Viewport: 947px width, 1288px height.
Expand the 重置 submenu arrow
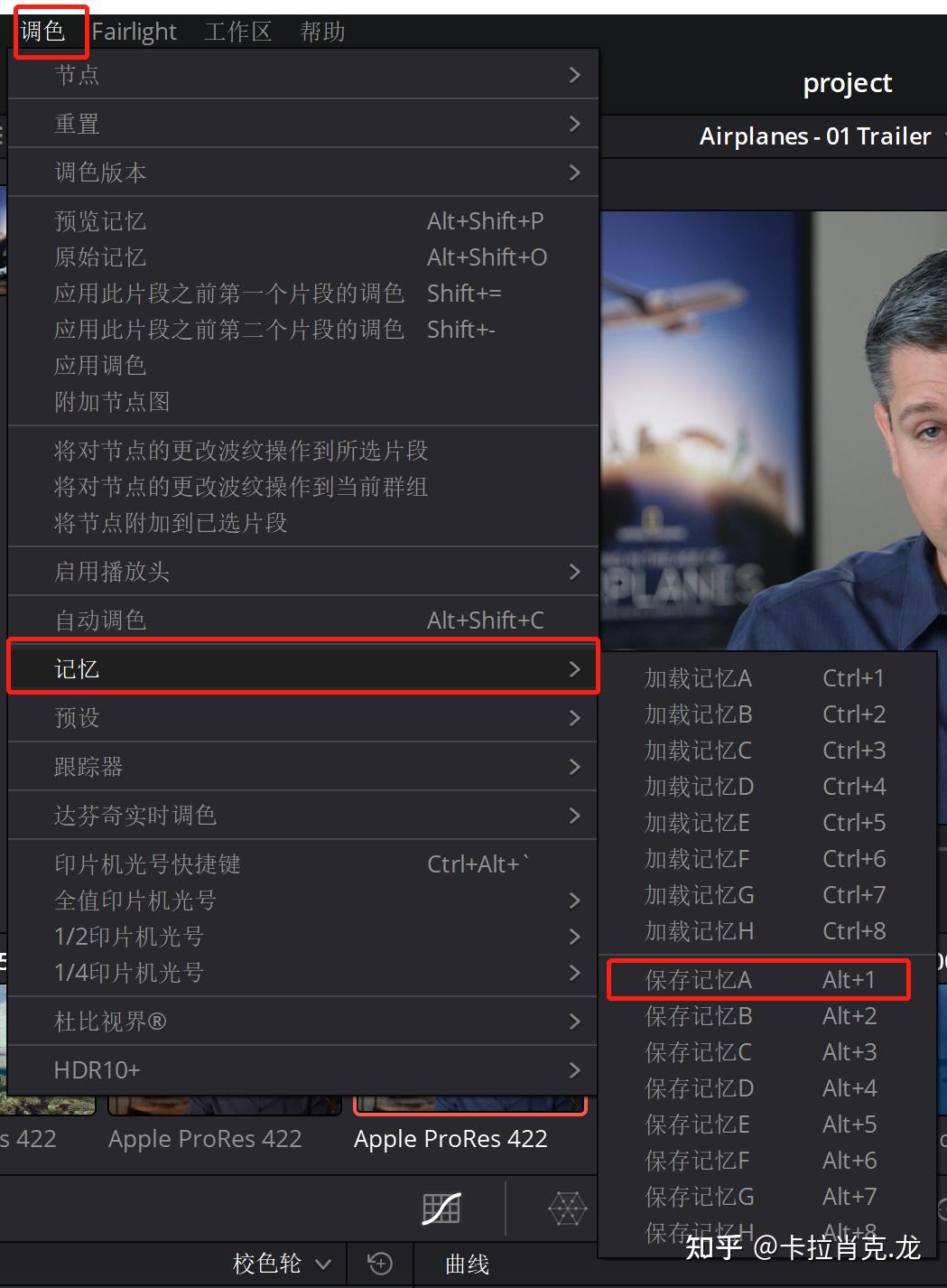click(574, 124)
